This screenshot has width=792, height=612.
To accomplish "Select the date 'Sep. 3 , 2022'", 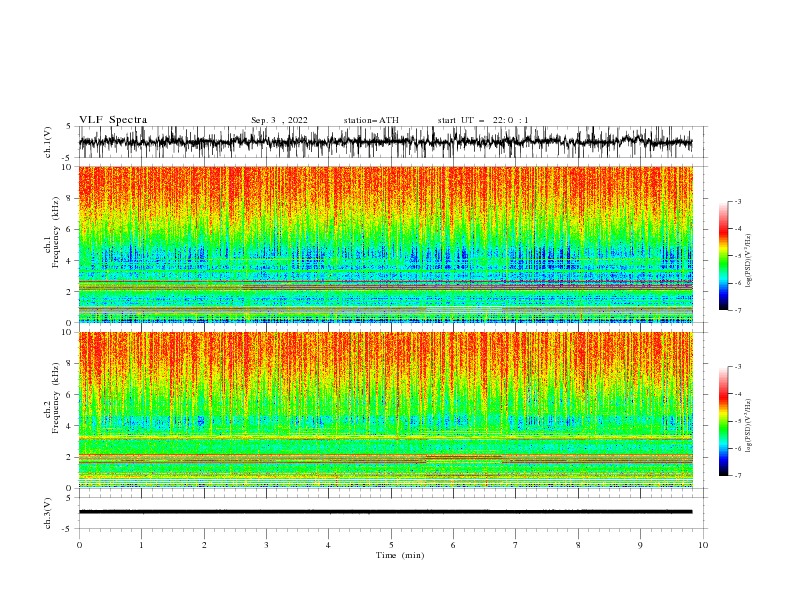I will 279,120.
